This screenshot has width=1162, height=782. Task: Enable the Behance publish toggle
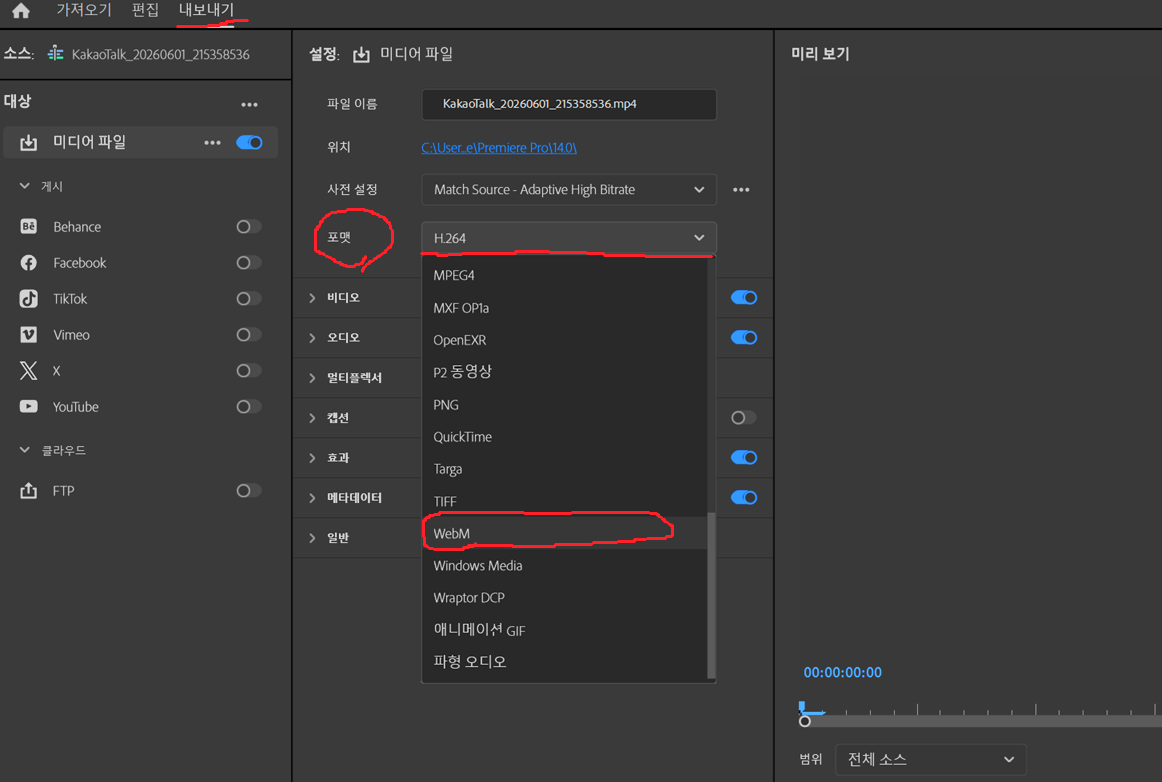[x=248, y=226]
